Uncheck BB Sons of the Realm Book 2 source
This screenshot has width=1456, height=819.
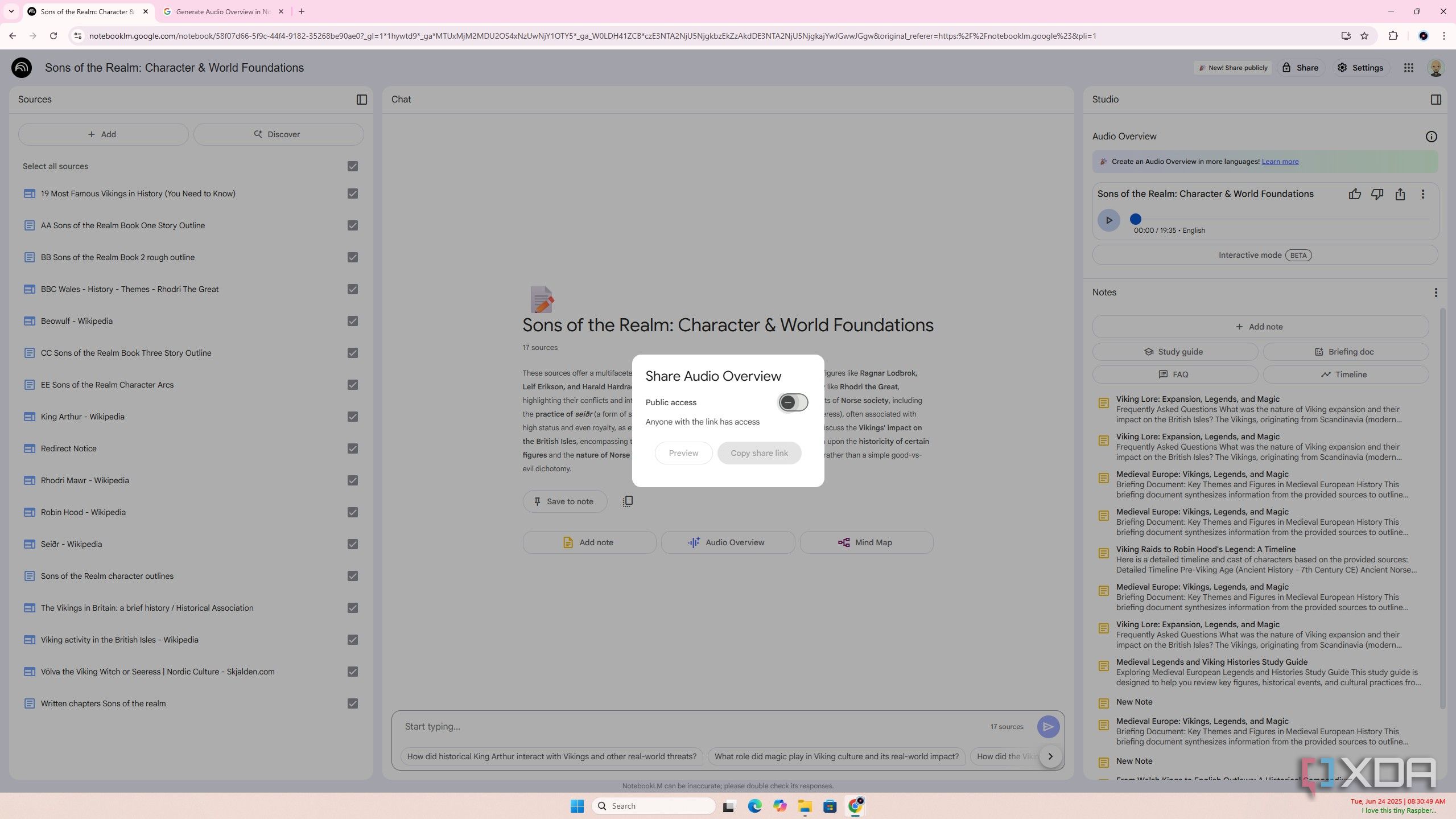(353, 257)
